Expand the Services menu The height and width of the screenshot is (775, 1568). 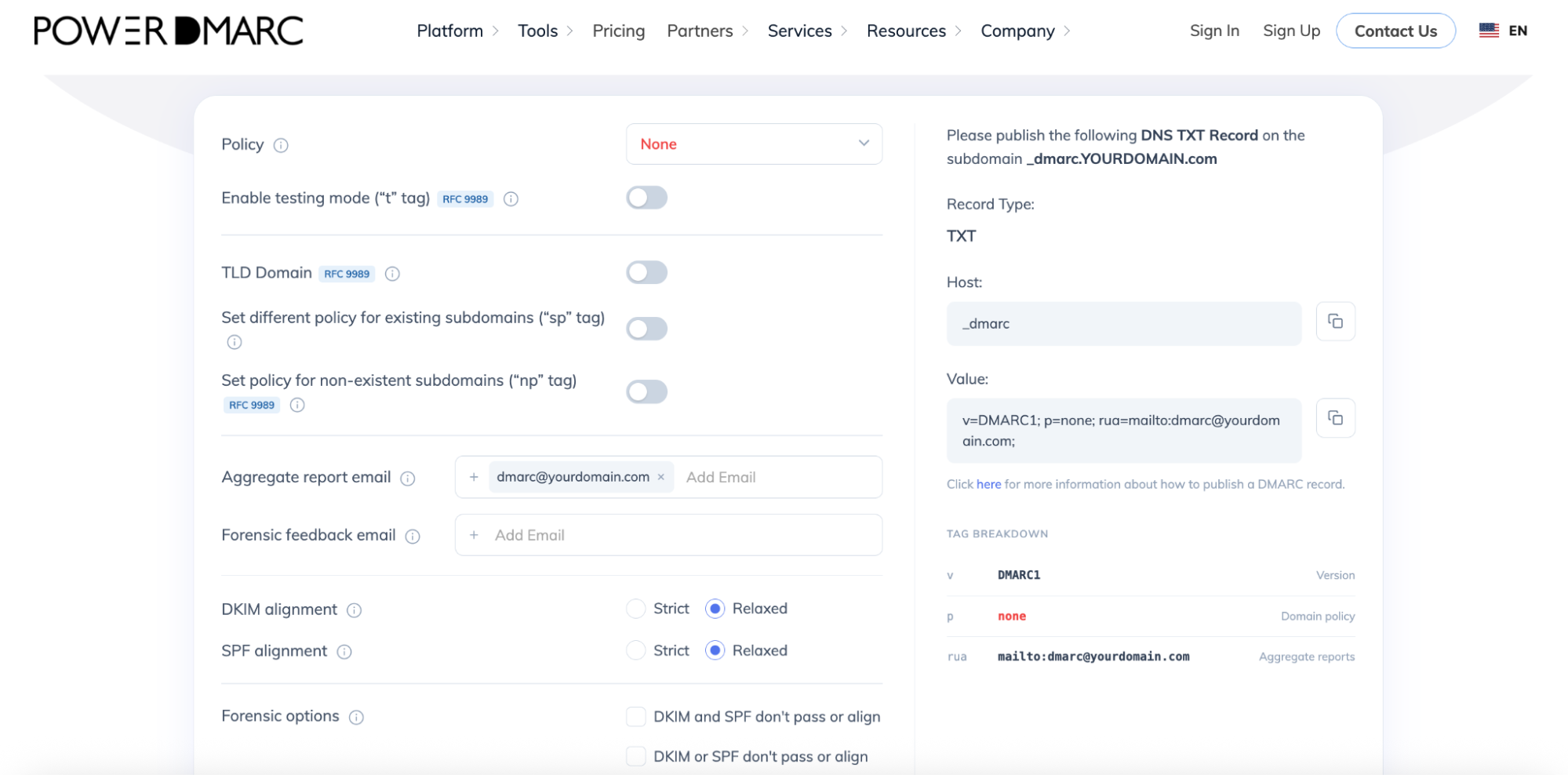tap(808, 31)
